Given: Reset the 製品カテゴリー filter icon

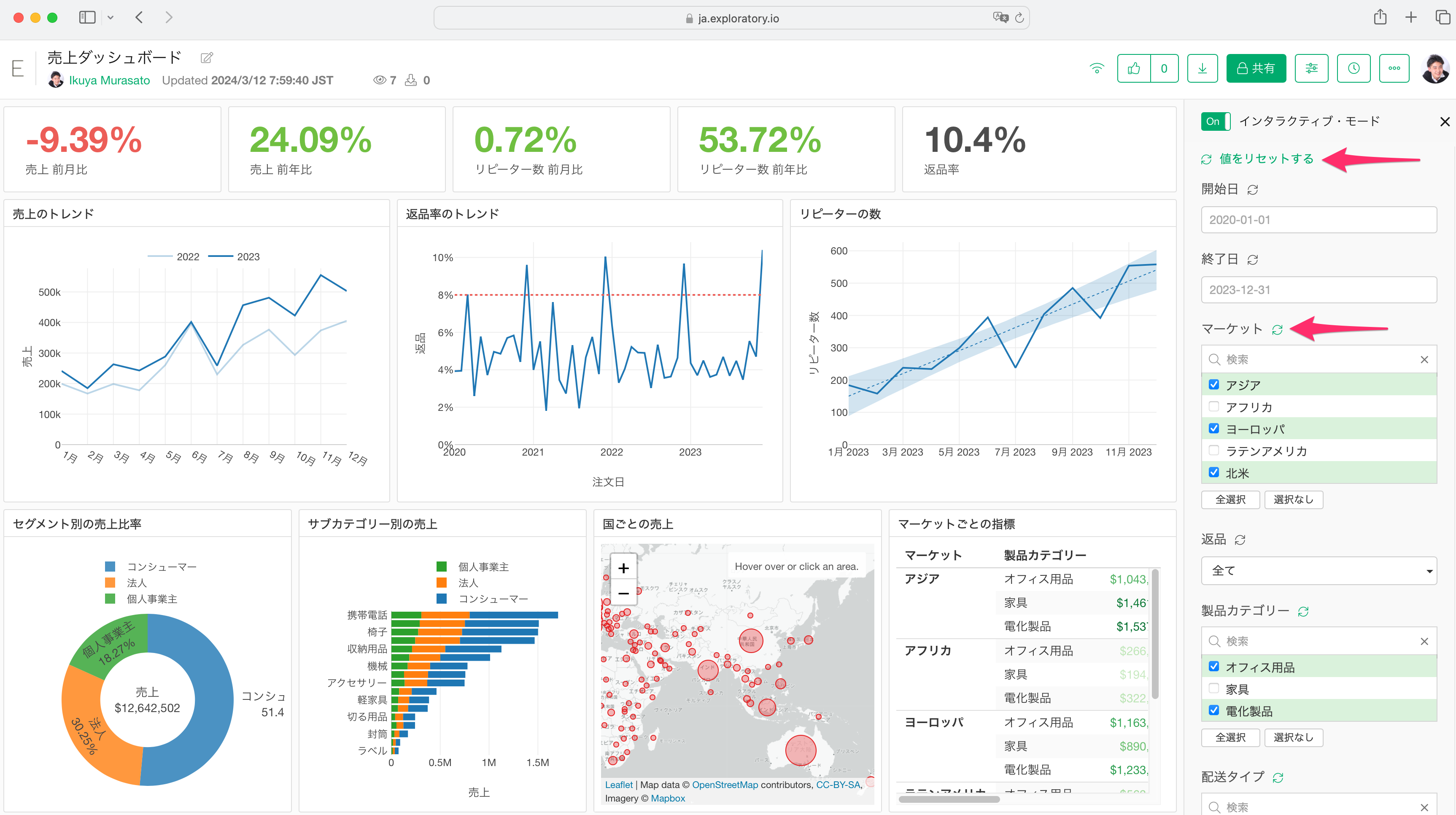Looking at the screenshot, I should [x=1303, y=612].
